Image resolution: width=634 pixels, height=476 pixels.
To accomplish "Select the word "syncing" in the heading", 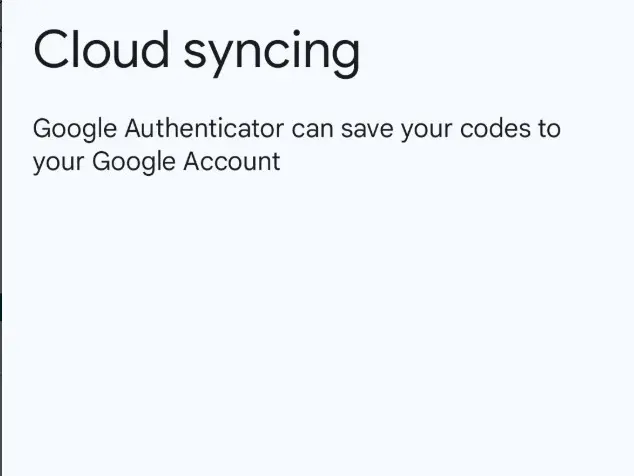I will [270, 54].
